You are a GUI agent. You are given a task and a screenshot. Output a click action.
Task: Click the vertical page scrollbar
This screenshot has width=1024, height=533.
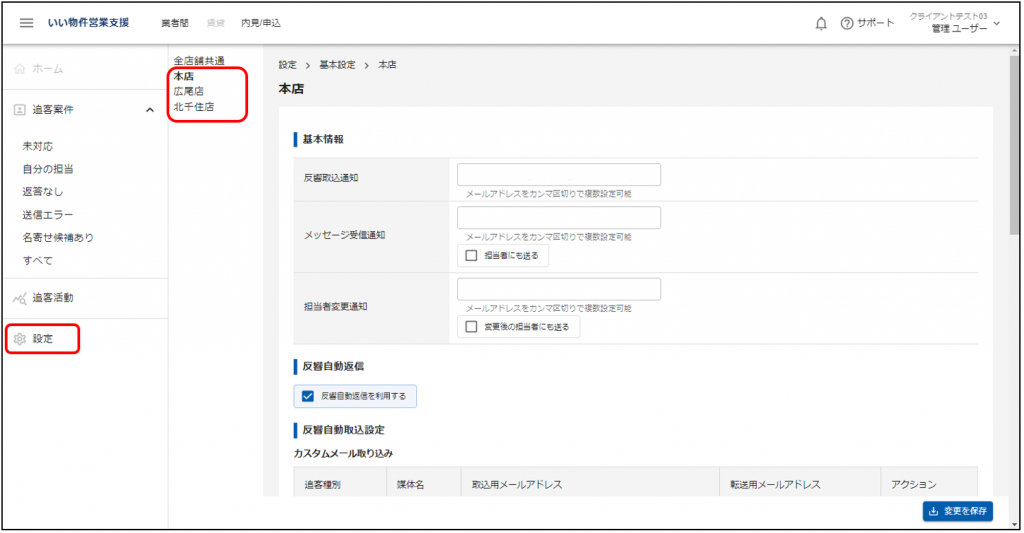point(1014,150)
